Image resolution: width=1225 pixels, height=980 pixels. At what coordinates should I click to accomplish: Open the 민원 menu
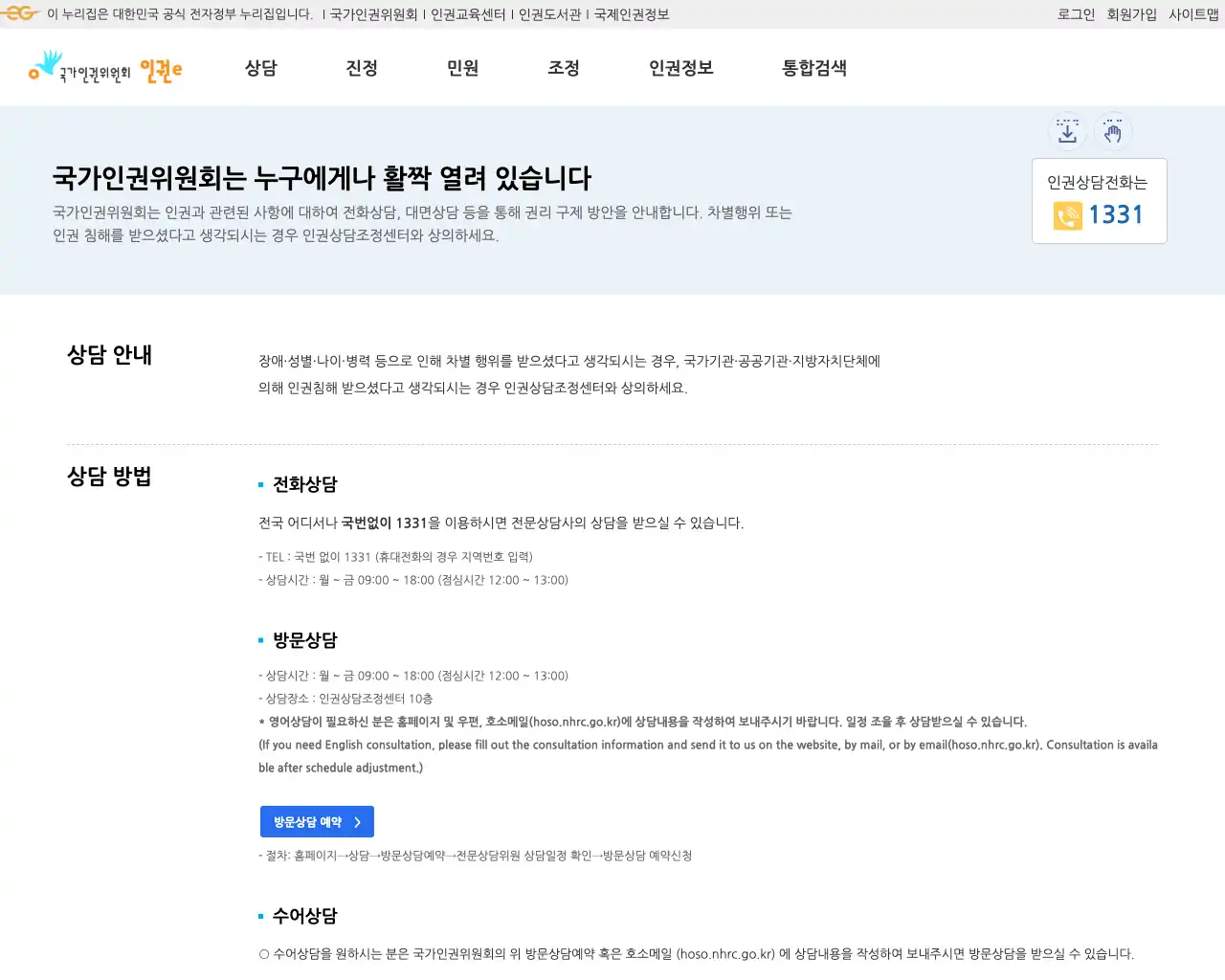462,68
